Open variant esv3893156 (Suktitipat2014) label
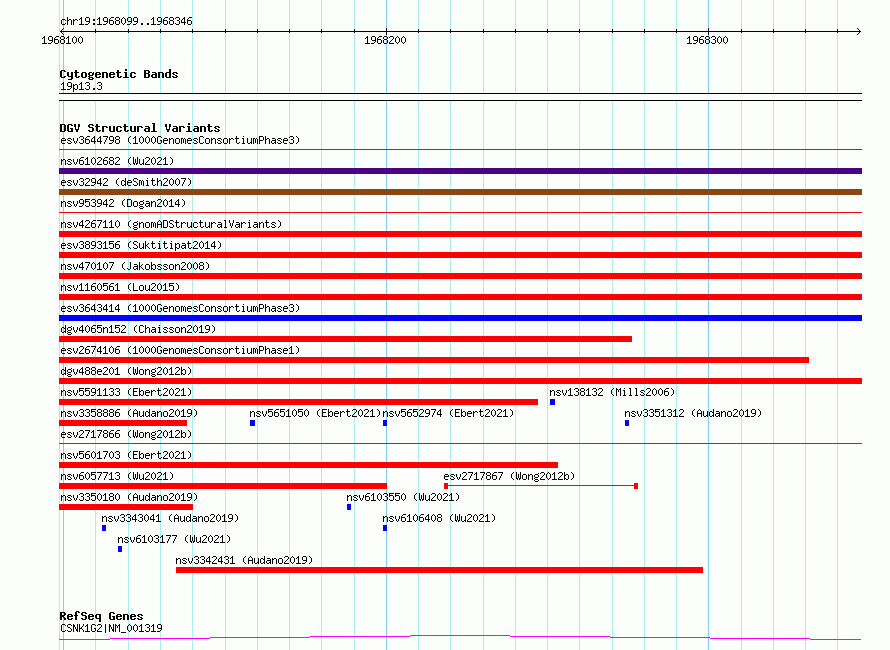Viewport: 890px width, 650px height. (141, 245)
